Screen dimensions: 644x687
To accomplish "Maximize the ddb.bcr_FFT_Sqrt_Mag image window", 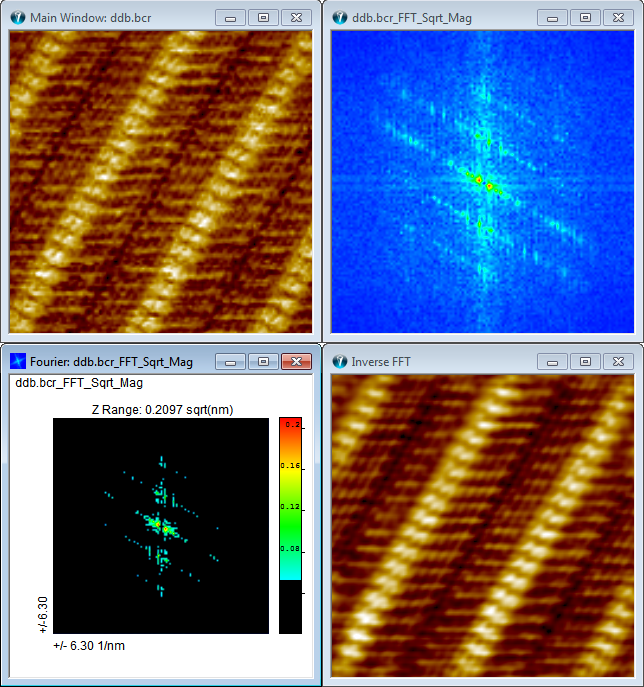I will point(585,18).
